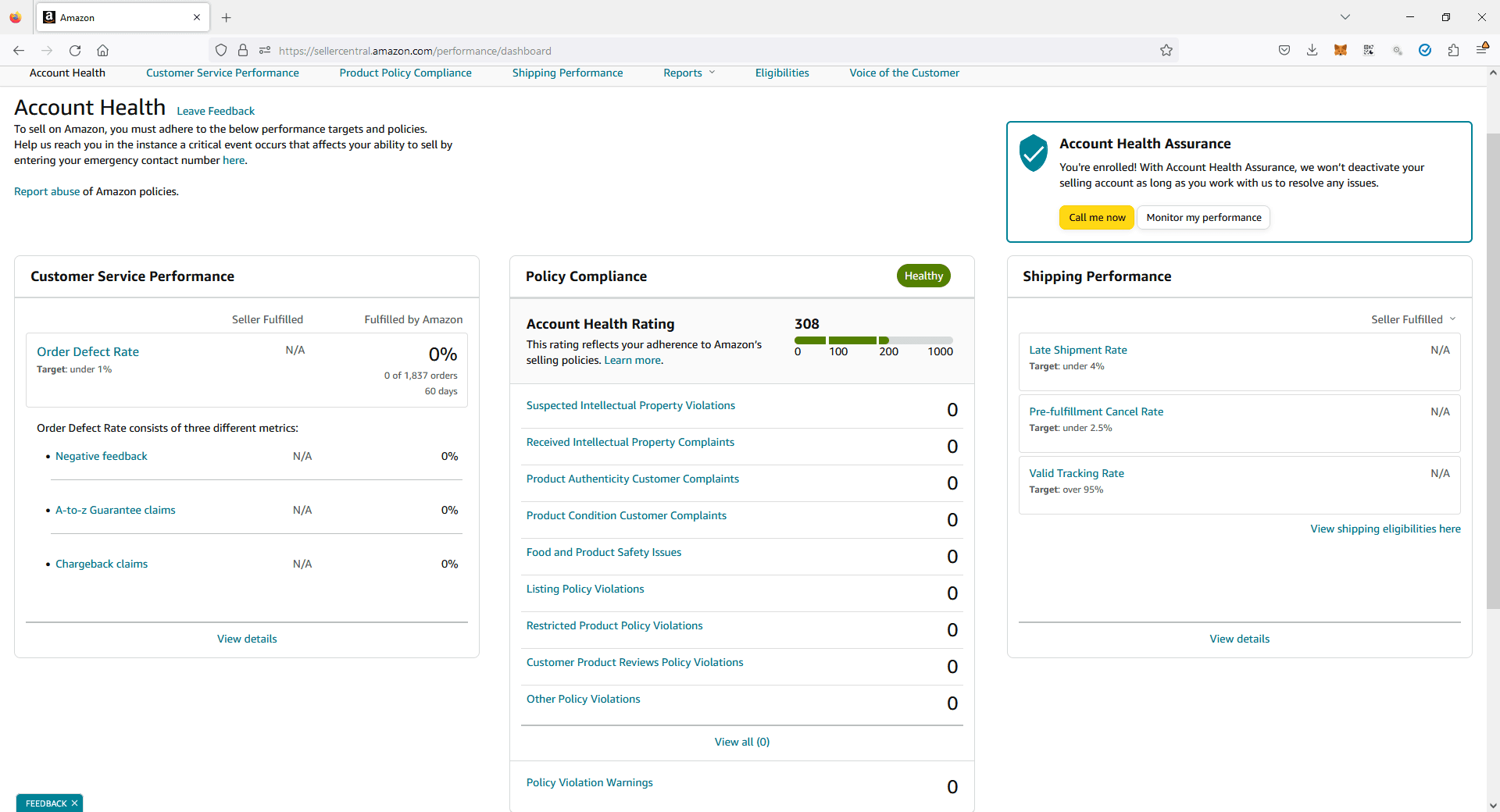Click the Healthy status badge
Image resolution: width=1500 pixels, height=812 pixels.
point(923,276)
